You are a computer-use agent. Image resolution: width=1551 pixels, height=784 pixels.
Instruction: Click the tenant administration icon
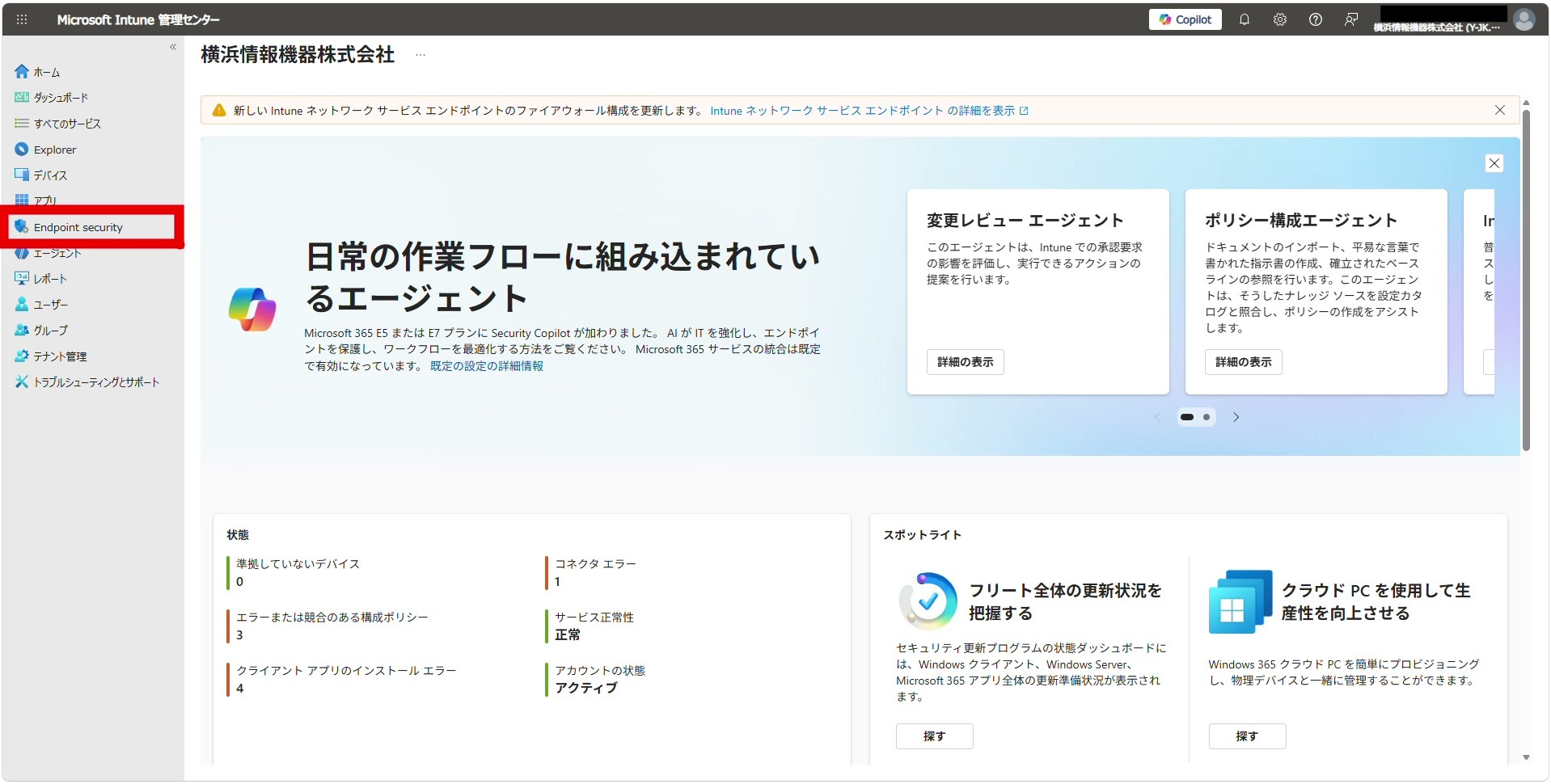pos(22,356)
